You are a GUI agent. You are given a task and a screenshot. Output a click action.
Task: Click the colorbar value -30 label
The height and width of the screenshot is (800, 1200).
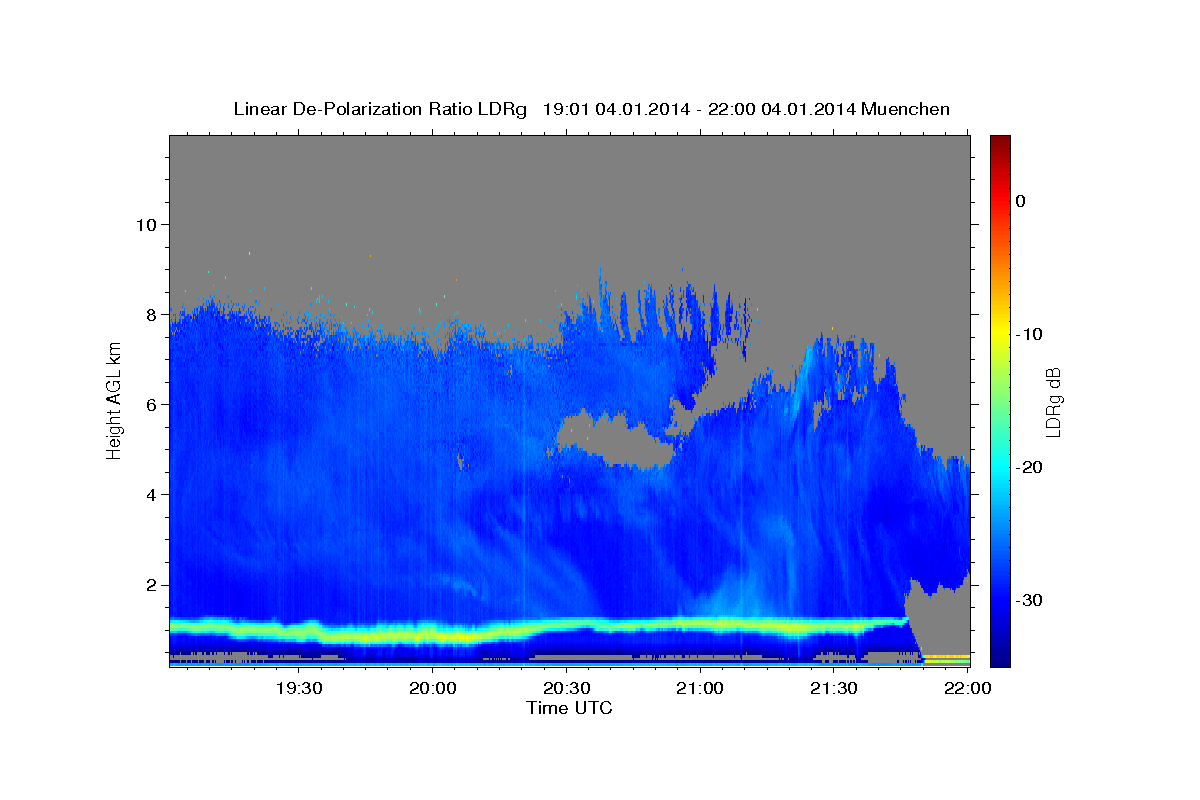click(x=1029, y=600)
